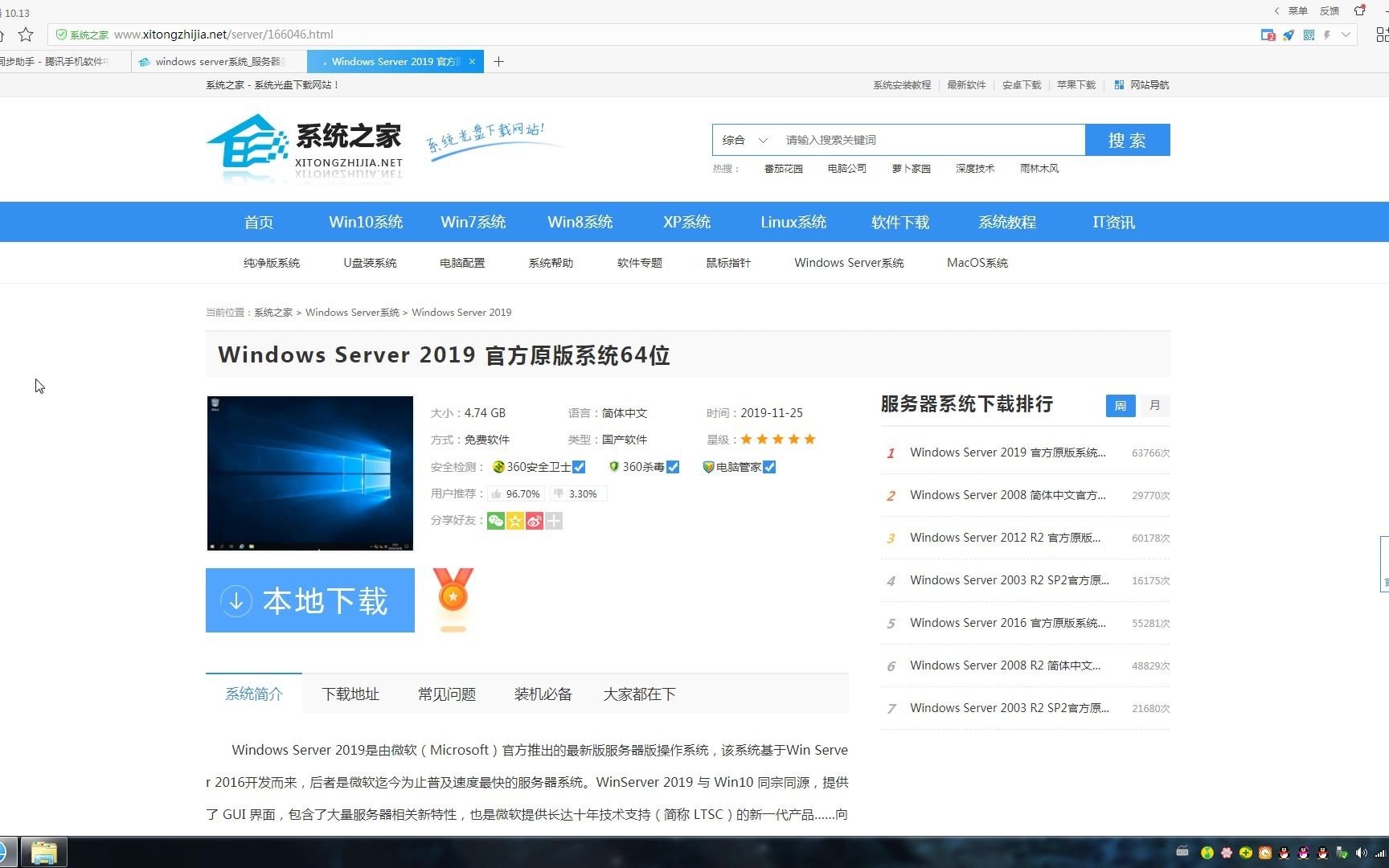Click the search keyword input field
The image size is (1389, 868).
point(932,140)
